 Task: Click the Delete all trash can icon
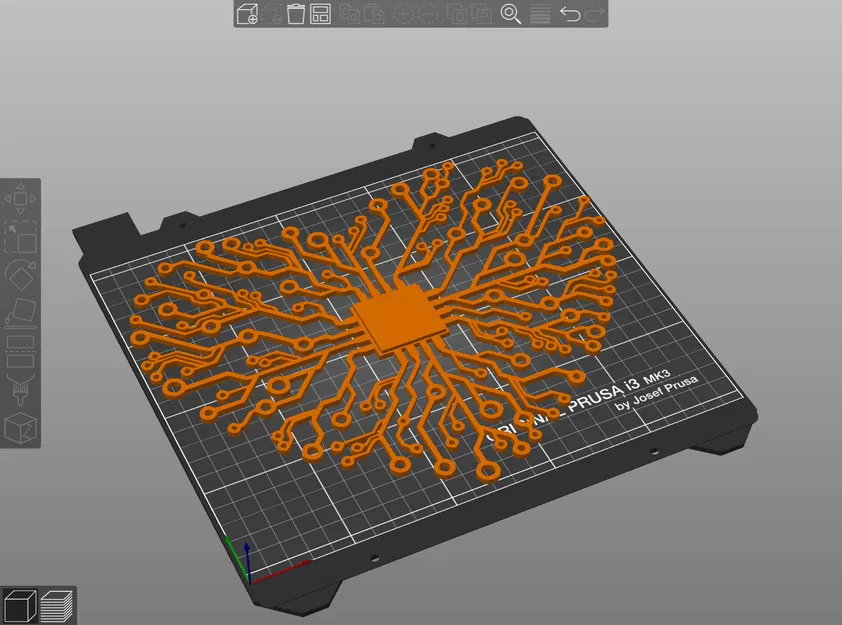pos(295,13)
